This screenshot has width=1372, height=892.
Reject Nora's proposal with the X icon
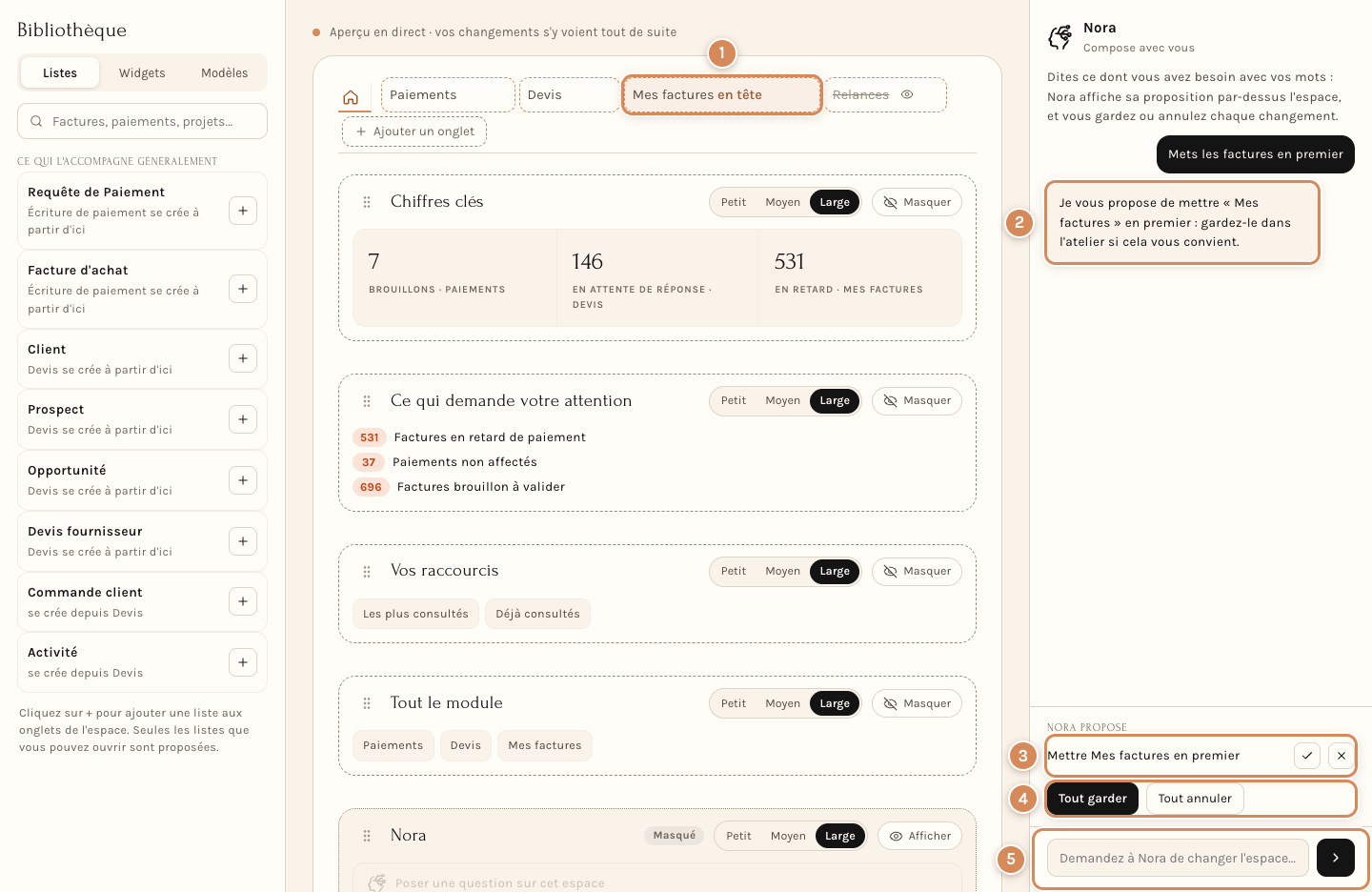1342,756
